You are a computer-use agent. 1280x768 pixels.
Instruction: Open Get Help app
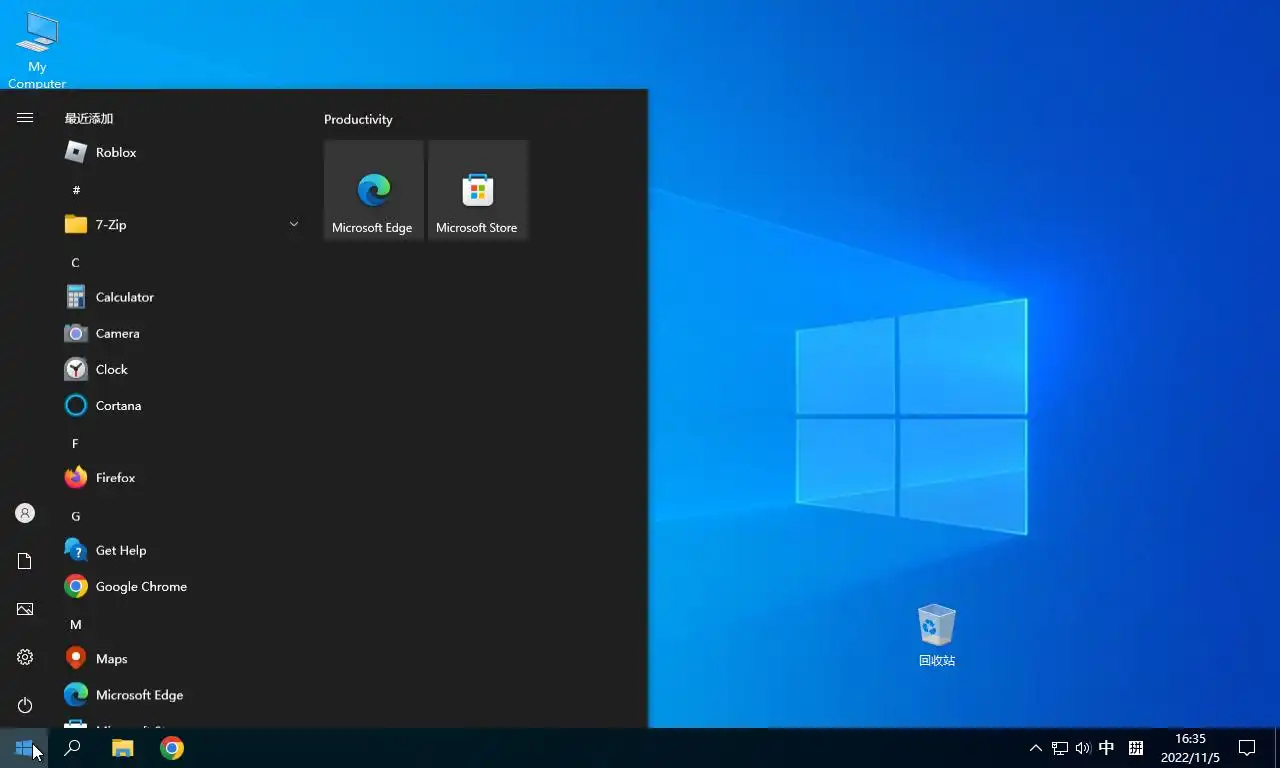183,550
